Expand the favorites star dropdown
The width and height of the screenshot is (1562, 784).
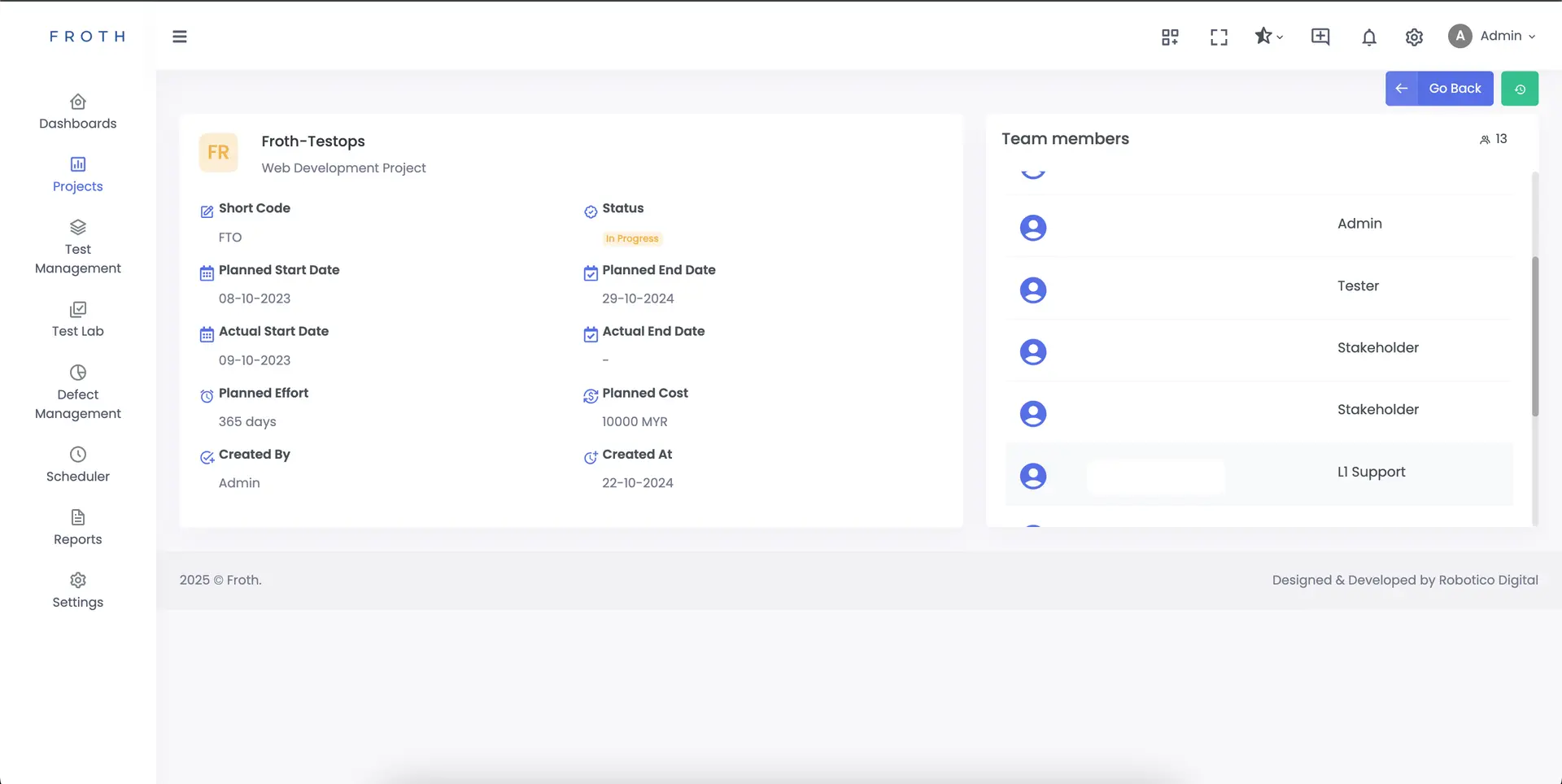coord(1267,37)
